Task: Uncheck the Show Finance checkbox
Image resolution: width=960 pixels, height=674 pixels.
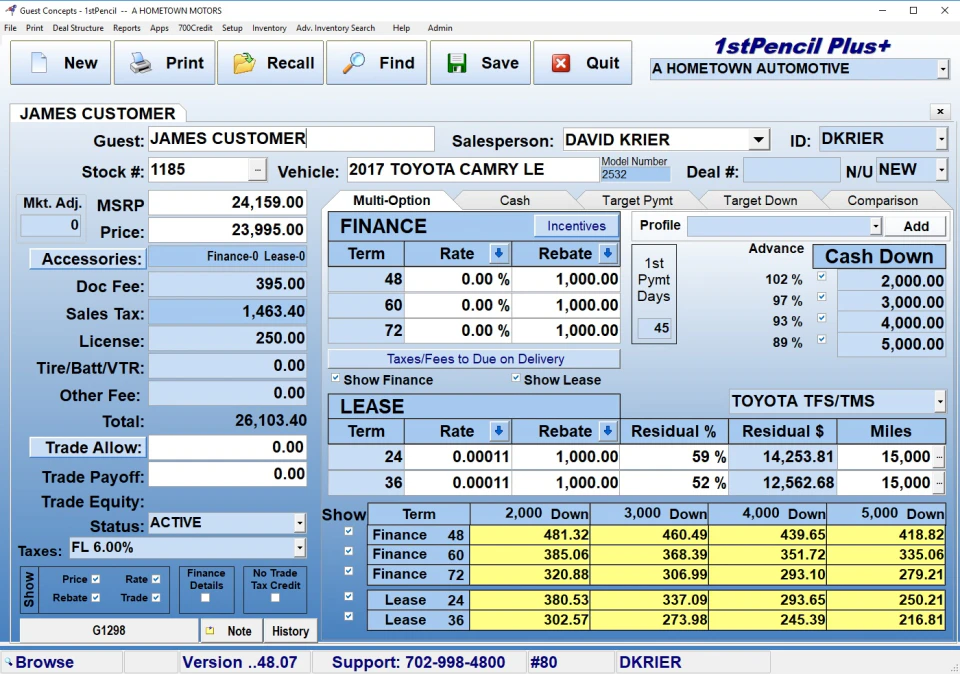Action: pos(336,379)
